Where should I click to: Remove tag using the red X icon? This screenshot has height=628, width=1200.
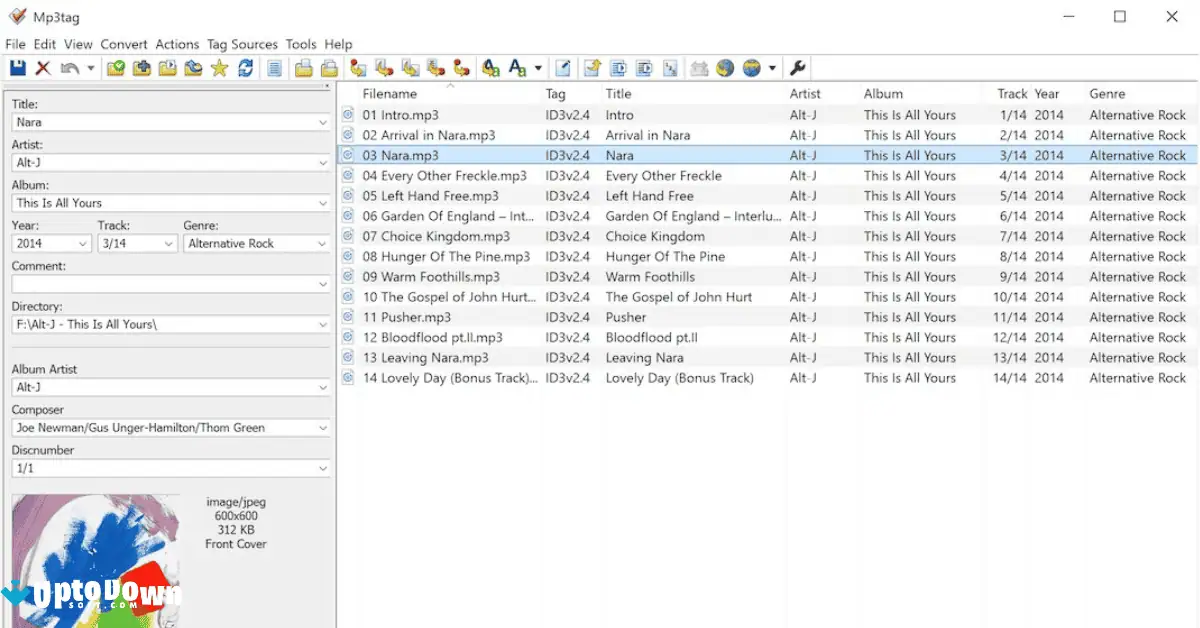pyautogui.click(x=41, y=67)
